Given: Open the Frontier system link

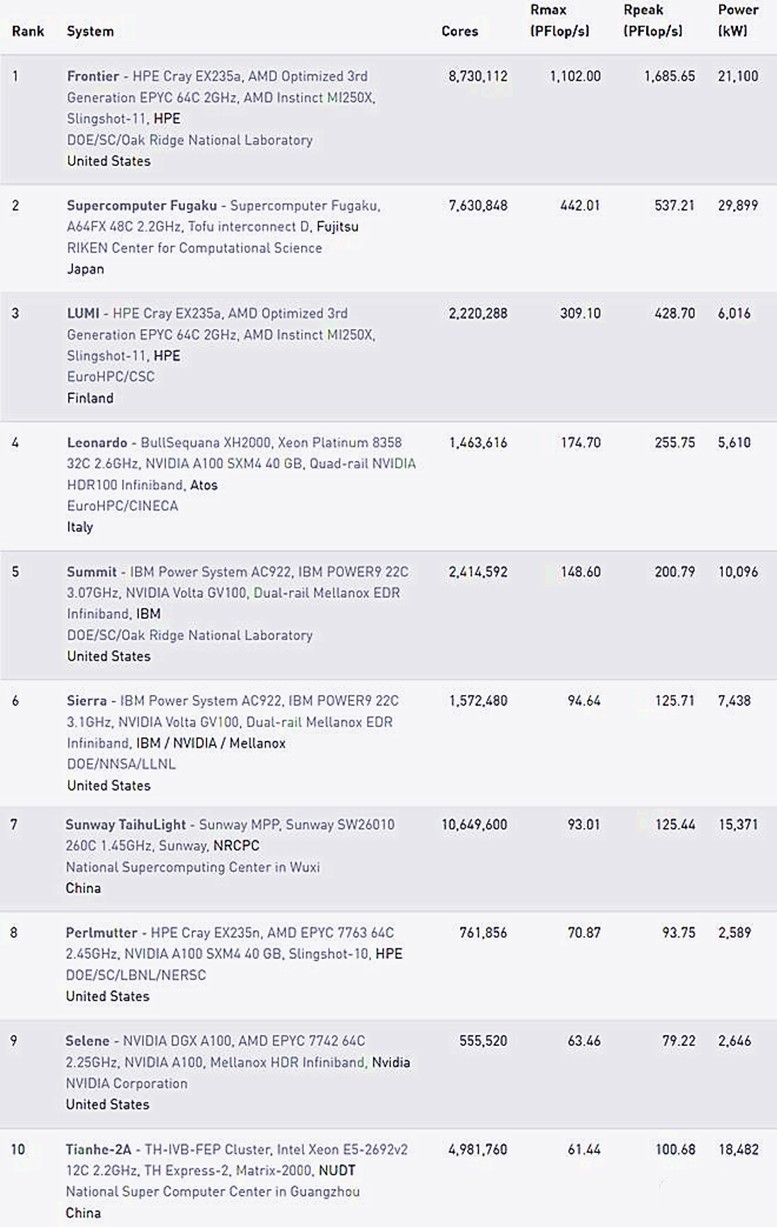Looking at the screenshot, I should 93,76.
